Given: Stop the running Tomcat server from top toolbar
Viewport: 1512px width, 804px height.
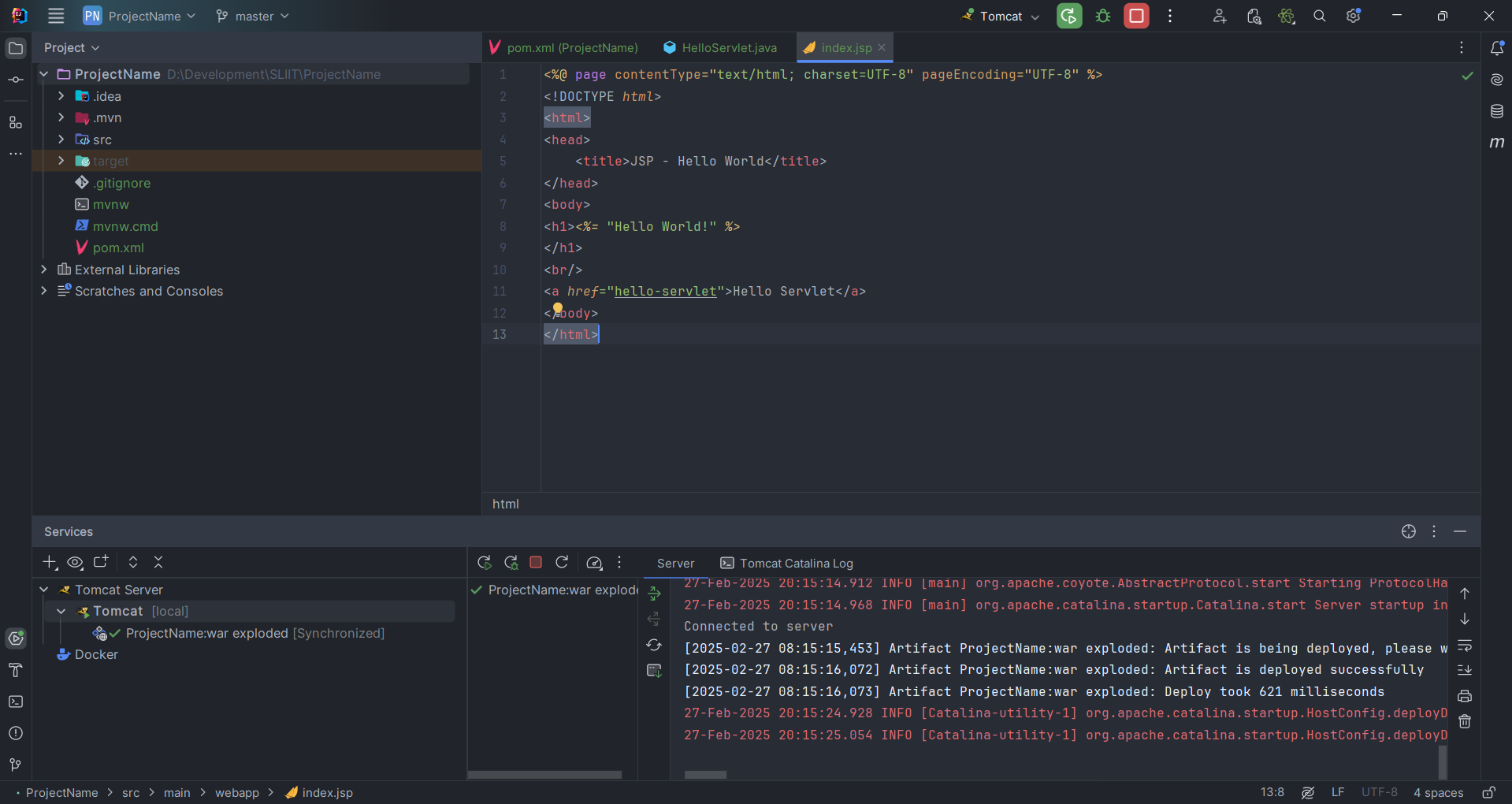Looking at the screenshot, I should (1136, 16).
